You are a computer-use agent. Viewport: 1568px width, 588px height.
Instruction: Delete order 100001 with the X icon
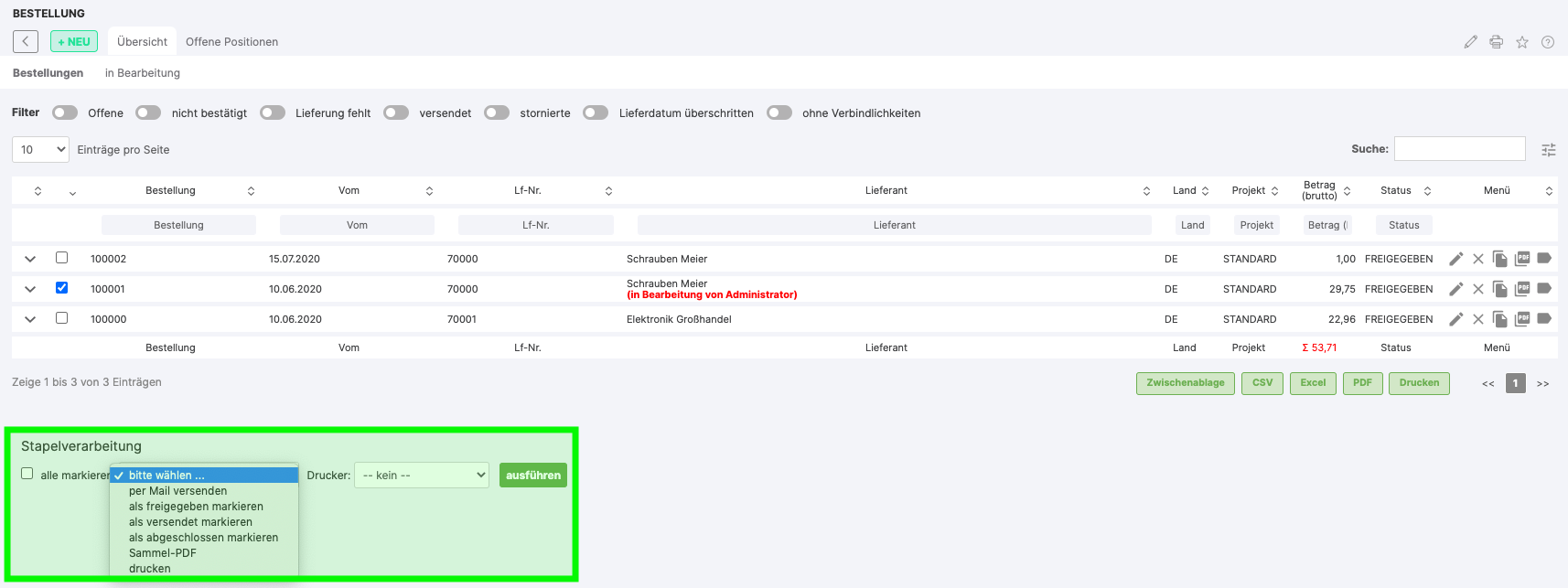[x=1477, y=289]
